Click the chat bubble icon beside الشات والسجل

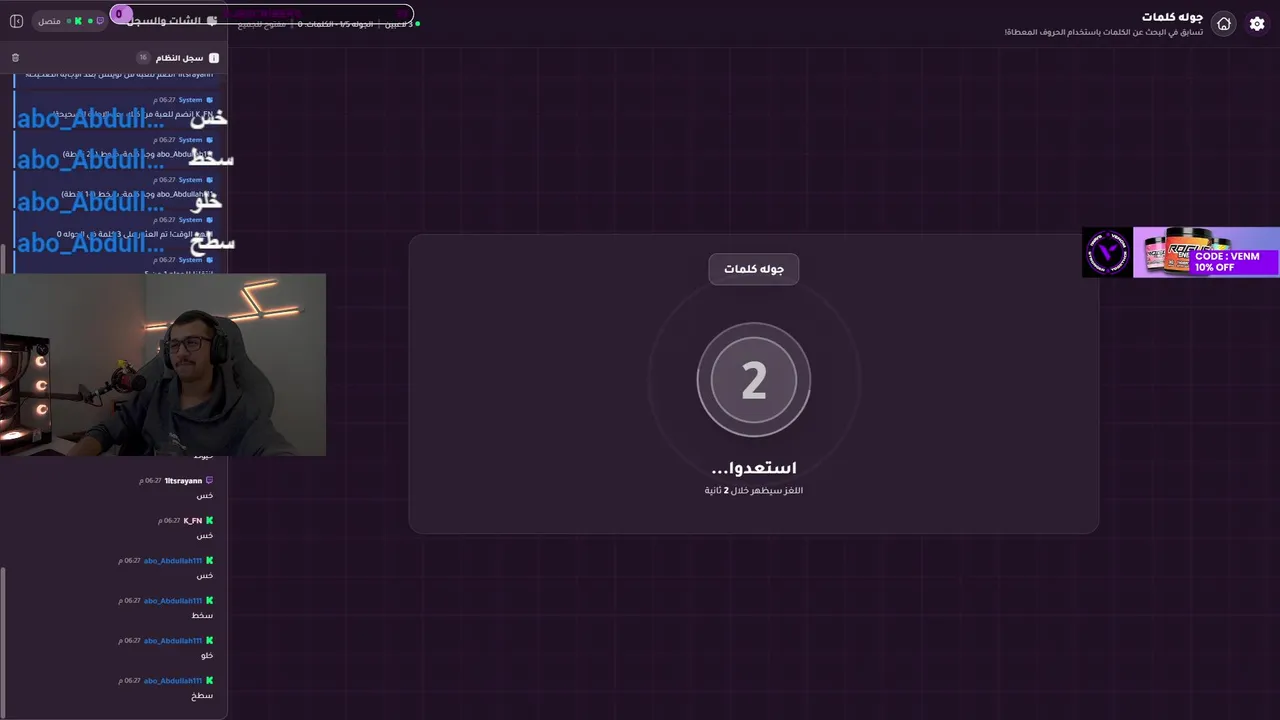[212, 20]
